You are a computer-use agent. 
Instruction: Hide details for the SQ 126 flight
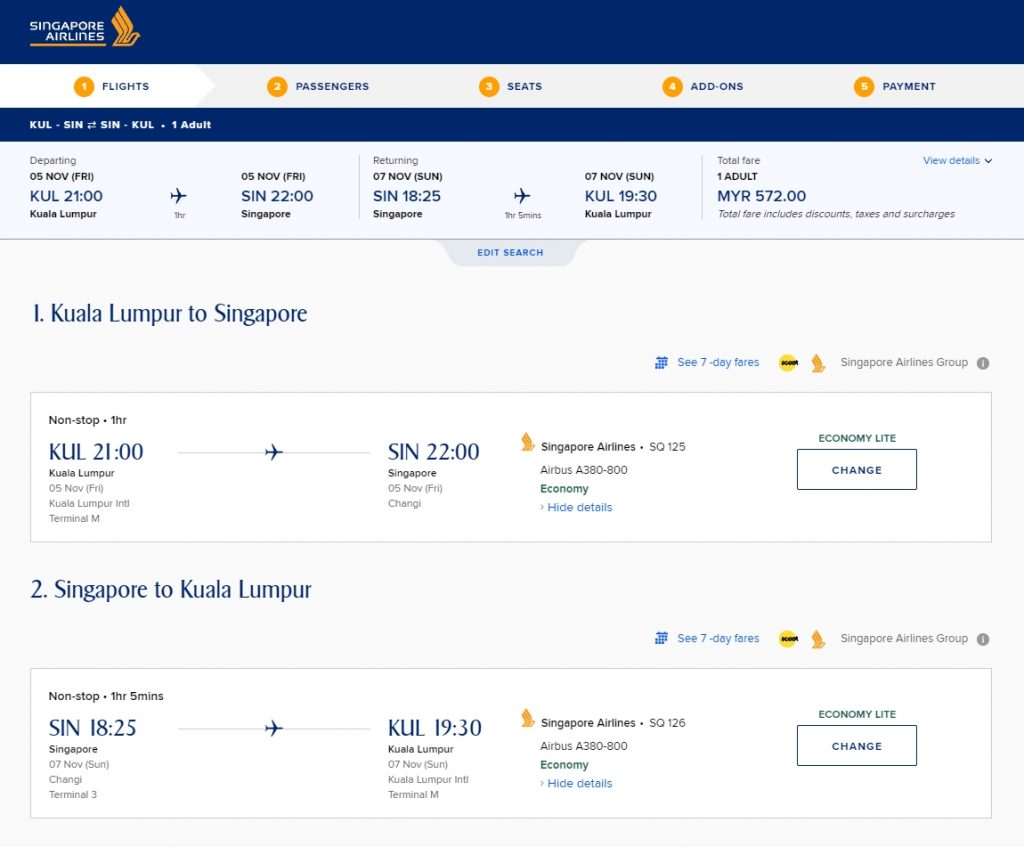pyautogui.click(x=579, y=784)
